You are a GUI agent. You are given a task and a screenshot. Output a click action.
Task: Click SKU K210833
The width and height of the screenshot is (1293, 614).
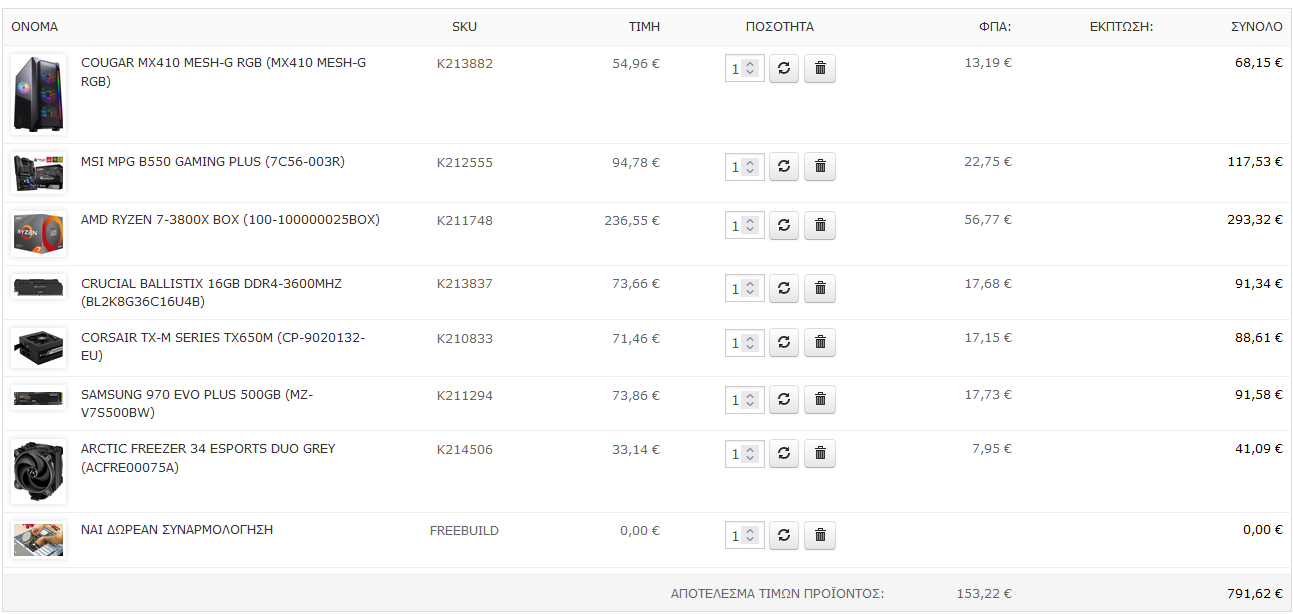(465, 338)
